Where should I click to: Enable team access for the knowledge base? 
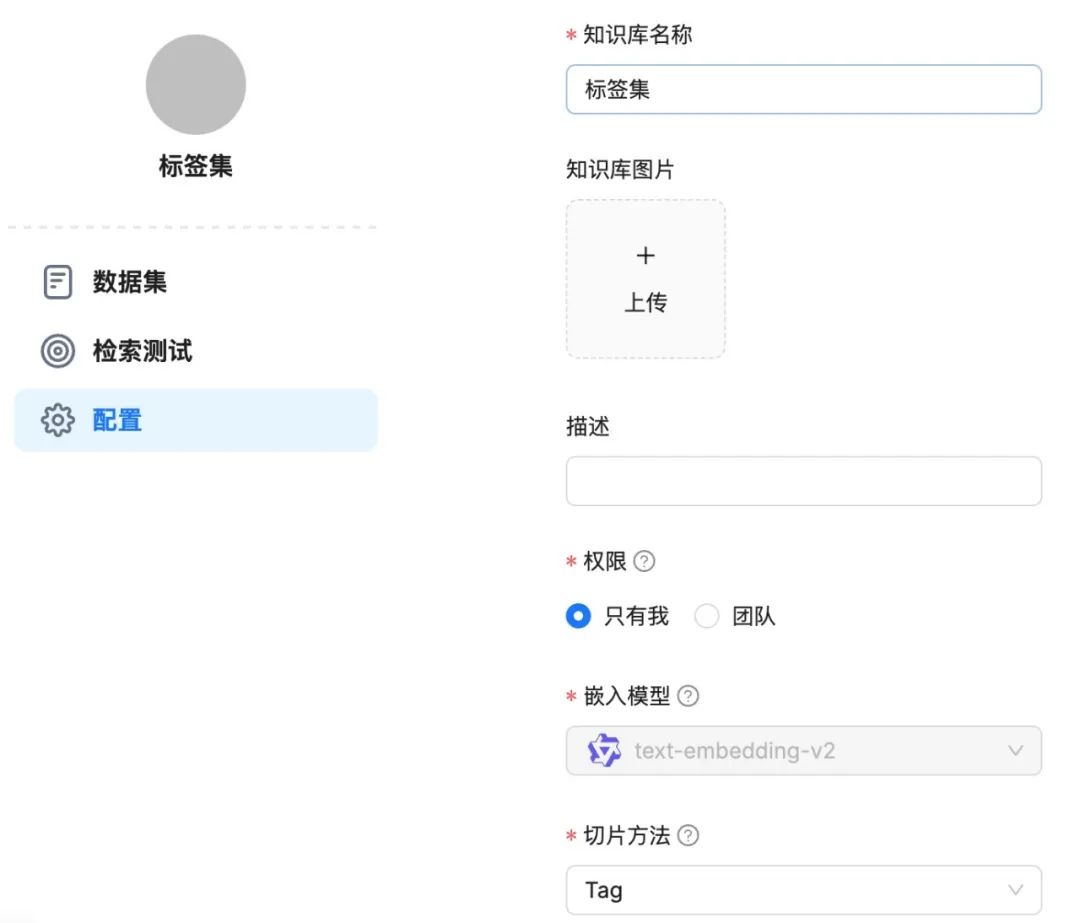pyautogui.click(x=707, y=616)
